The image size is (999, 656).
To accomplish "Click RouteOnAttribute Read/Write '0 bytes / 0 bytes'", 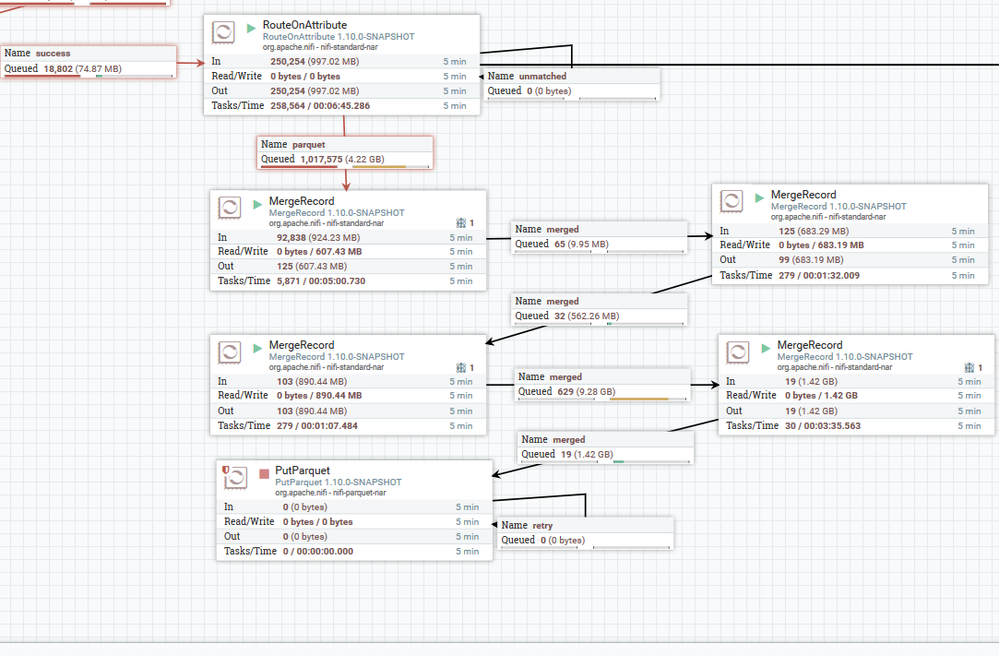I will (x=305, y=76).
